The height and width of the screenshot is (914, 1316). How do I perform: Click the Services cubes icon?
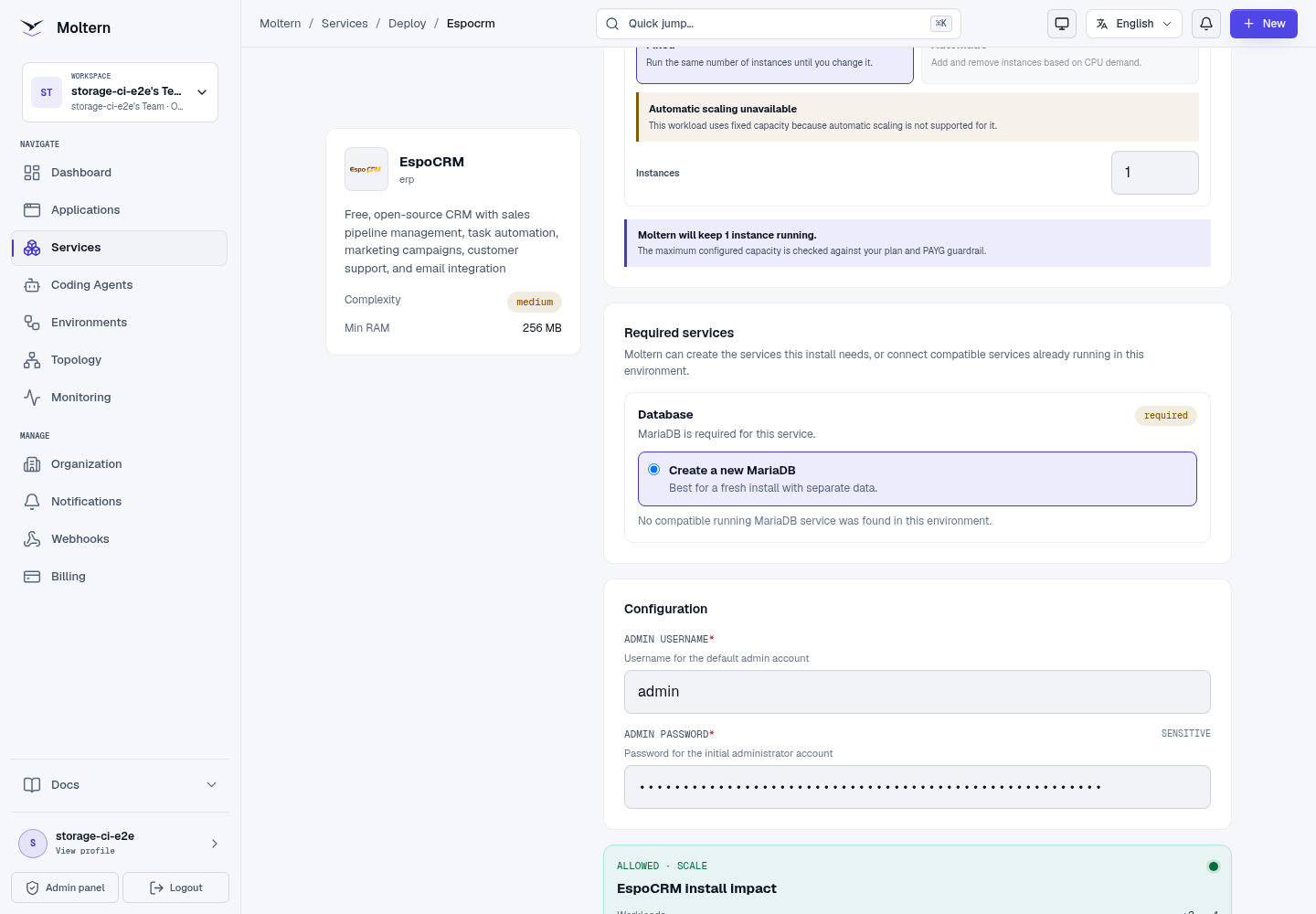32,248
